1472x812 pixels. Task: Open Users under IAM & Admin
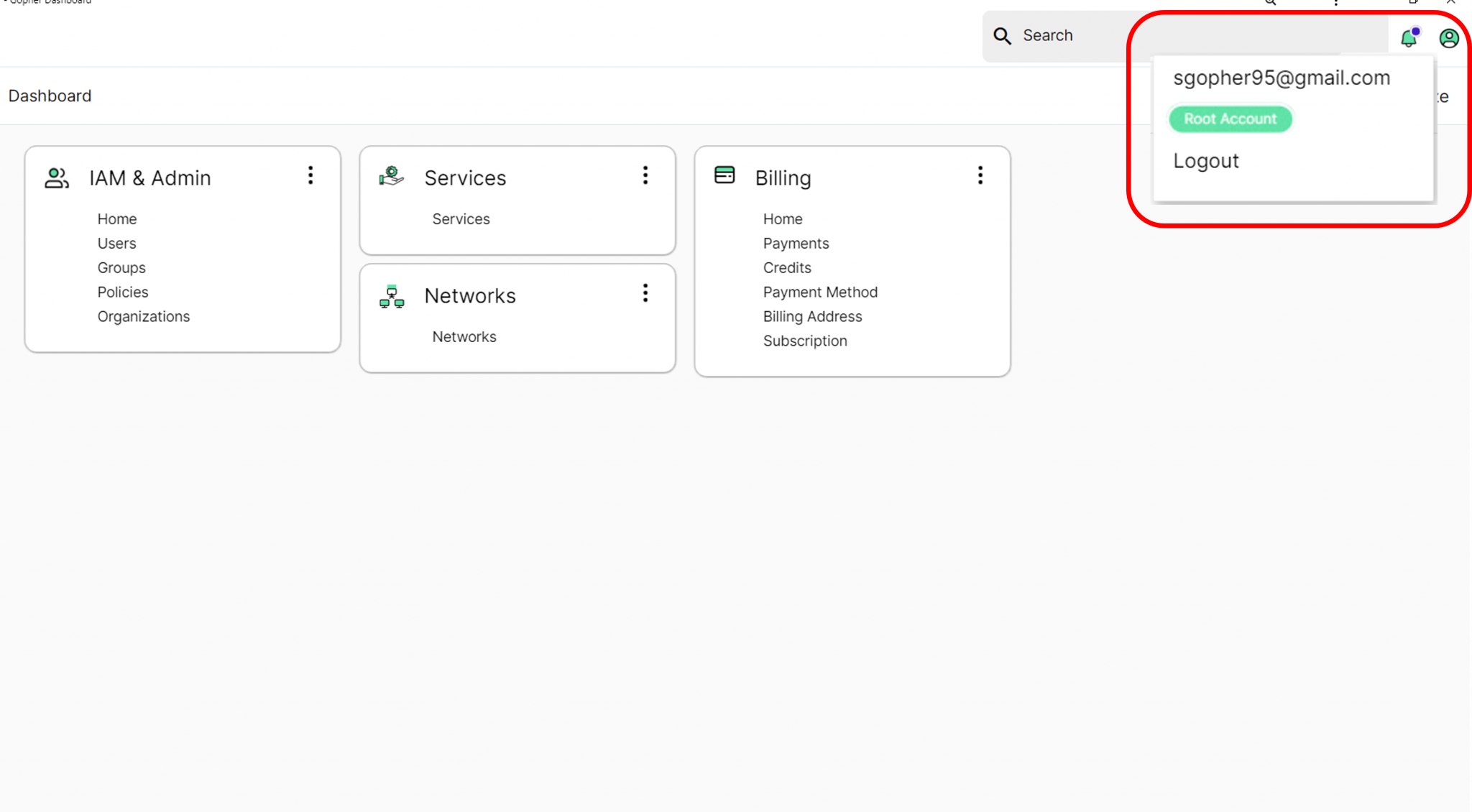[116, 244]
